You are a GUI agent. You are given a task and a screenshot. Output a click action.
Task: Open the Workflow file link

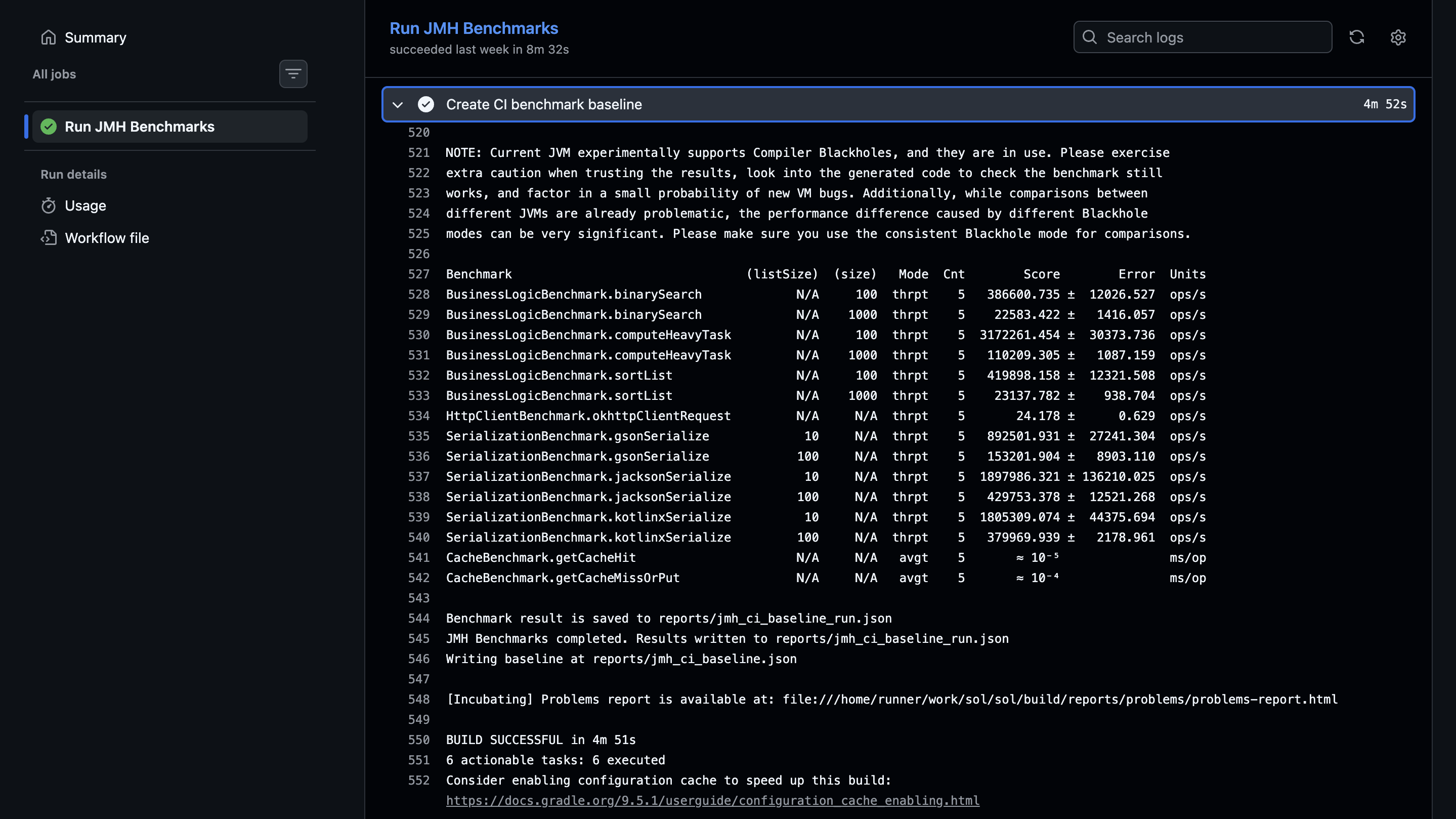tap(107, 238)
